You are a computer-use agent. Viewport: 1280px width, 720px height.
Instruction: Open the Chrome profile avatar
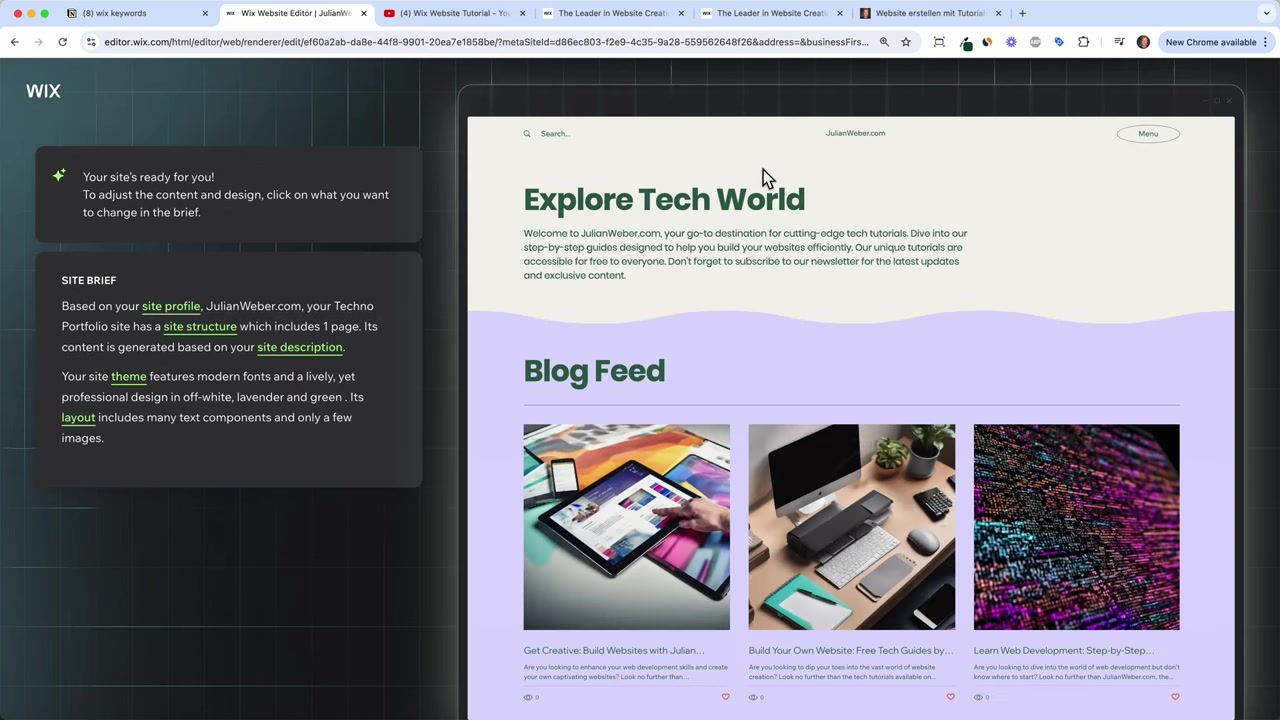pyautogui.click(x=1143, y=42)
